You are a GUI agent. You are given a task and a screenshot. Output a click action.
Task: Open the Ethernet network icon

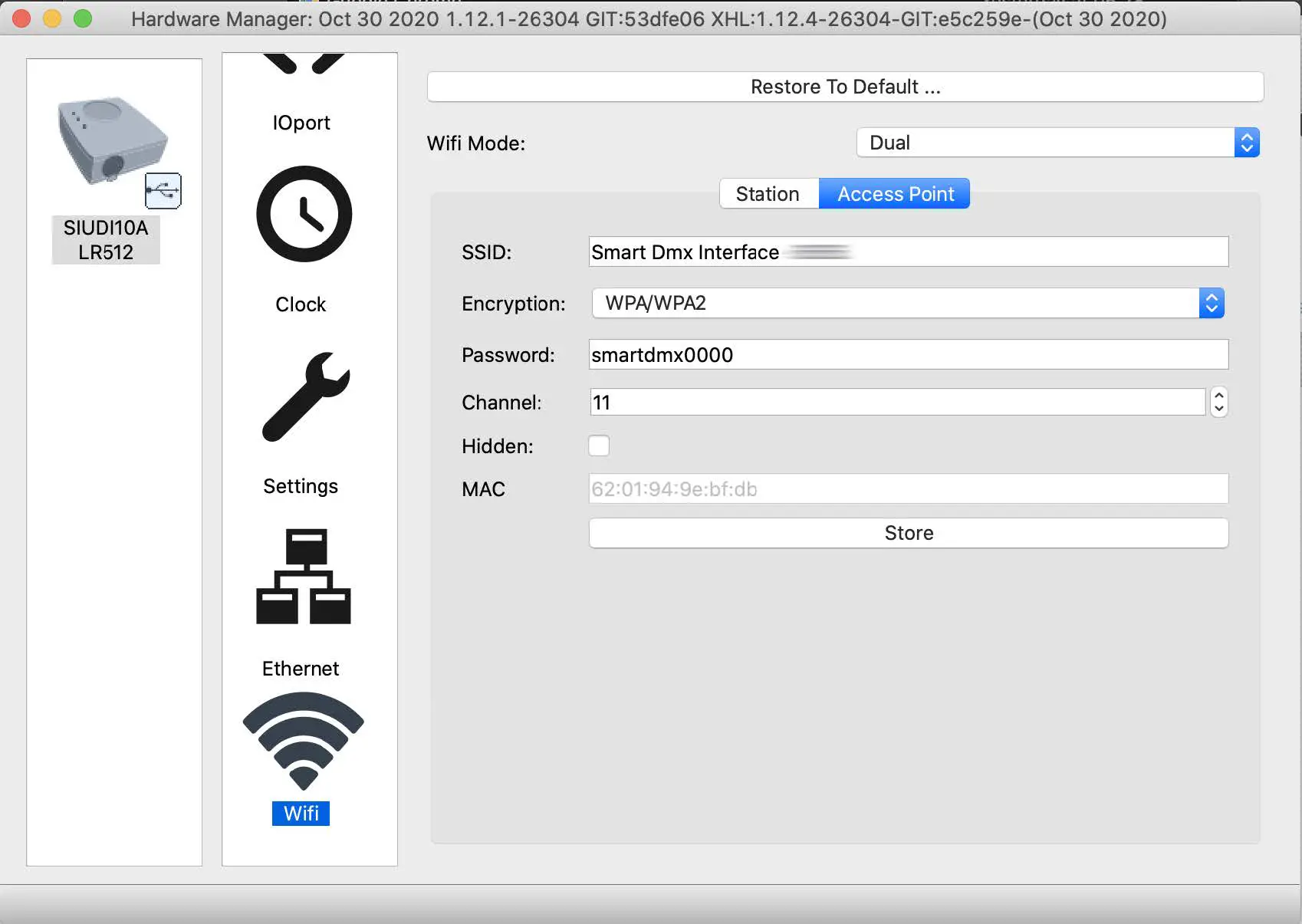pyautogui.click(x=302, y=576)
